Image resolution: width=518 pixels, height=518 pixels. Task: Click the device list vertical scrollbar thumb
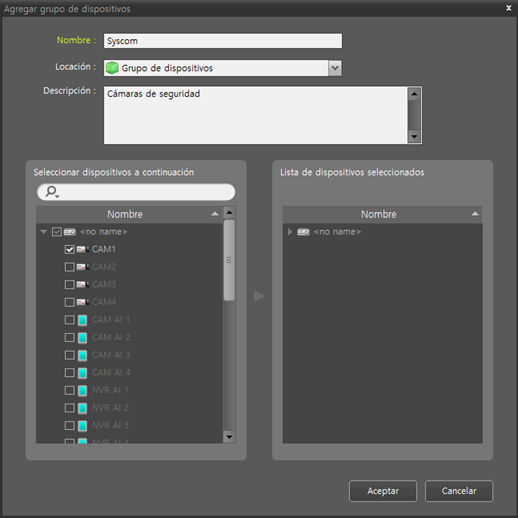point(229,260)
